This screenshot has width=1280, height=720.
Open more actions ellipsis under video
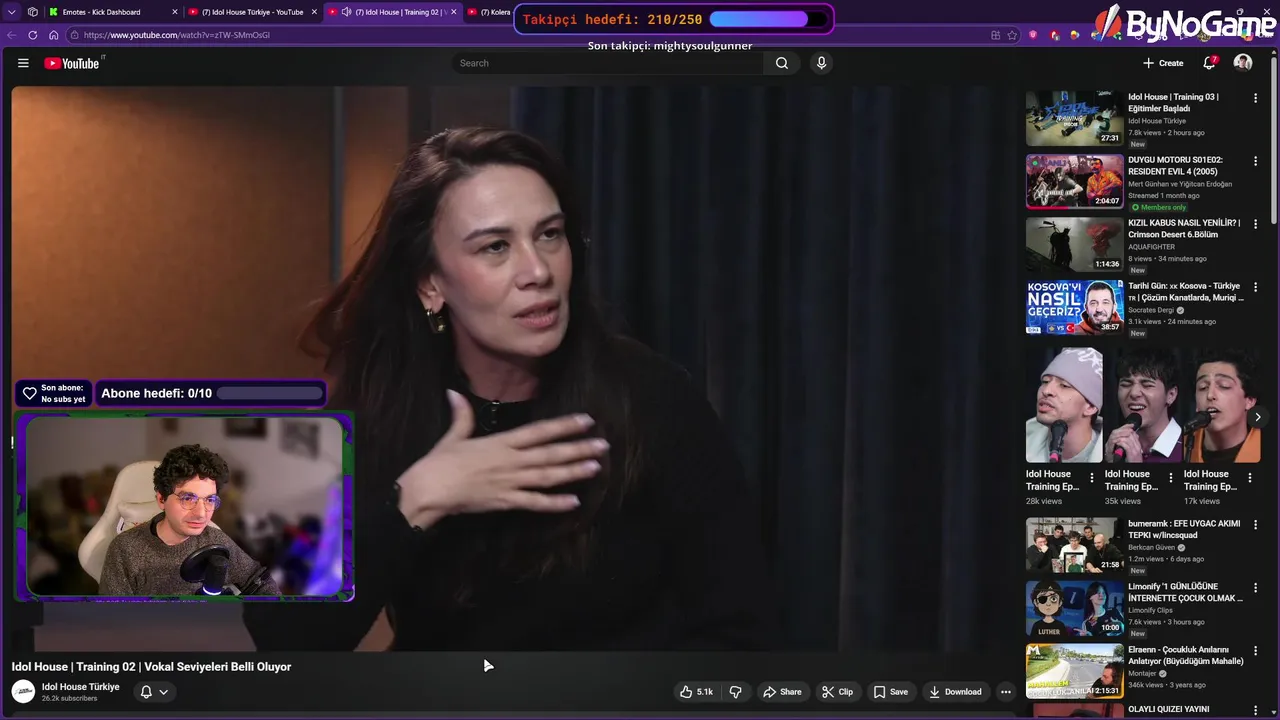(1006, 692)
